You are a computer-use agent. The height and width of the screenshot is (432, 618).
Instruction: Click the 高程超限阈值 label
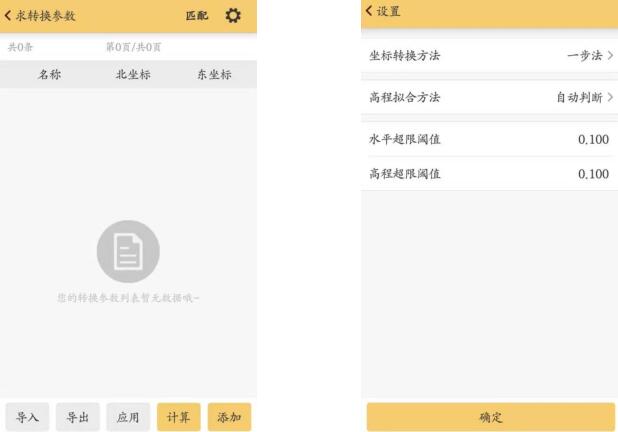pyautogui.click(x=404, y=174)
